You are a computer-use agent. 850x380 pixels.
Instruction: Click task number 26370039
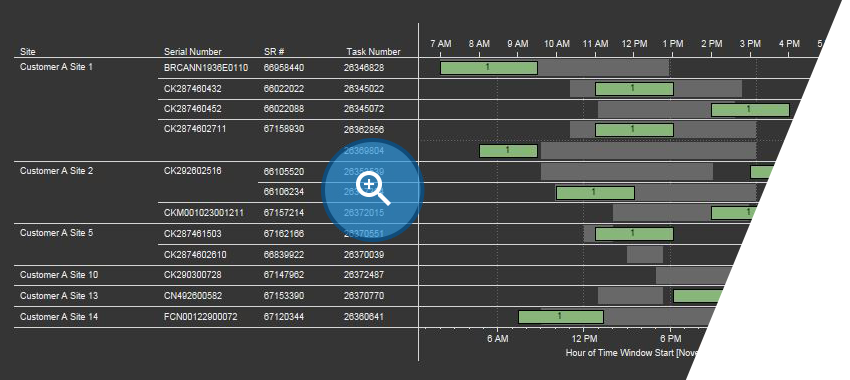tap(364, 254)
